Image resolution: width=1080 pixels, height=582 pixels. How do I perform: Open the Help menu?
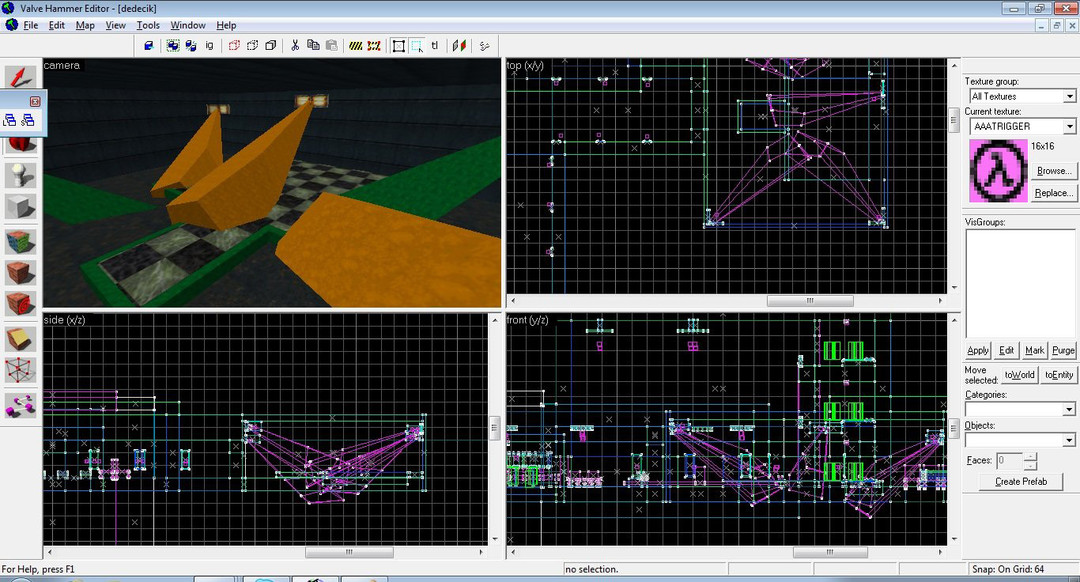click(226, 25)
